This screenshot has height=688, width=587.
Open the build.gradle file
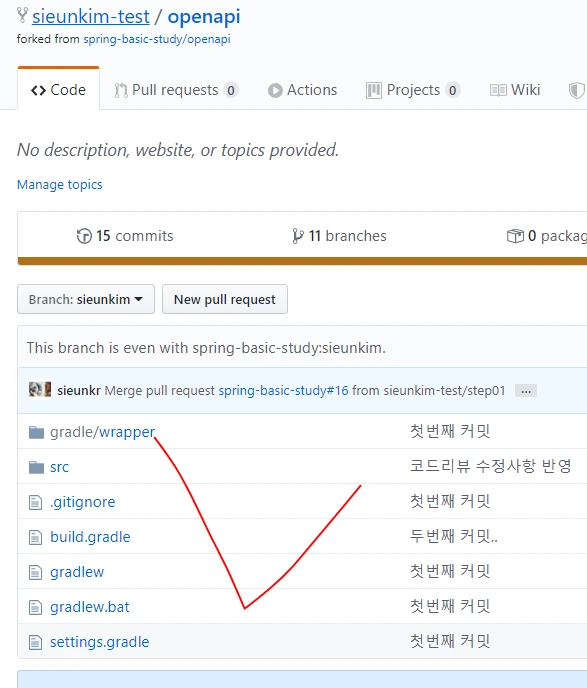(x=90, y=537)
